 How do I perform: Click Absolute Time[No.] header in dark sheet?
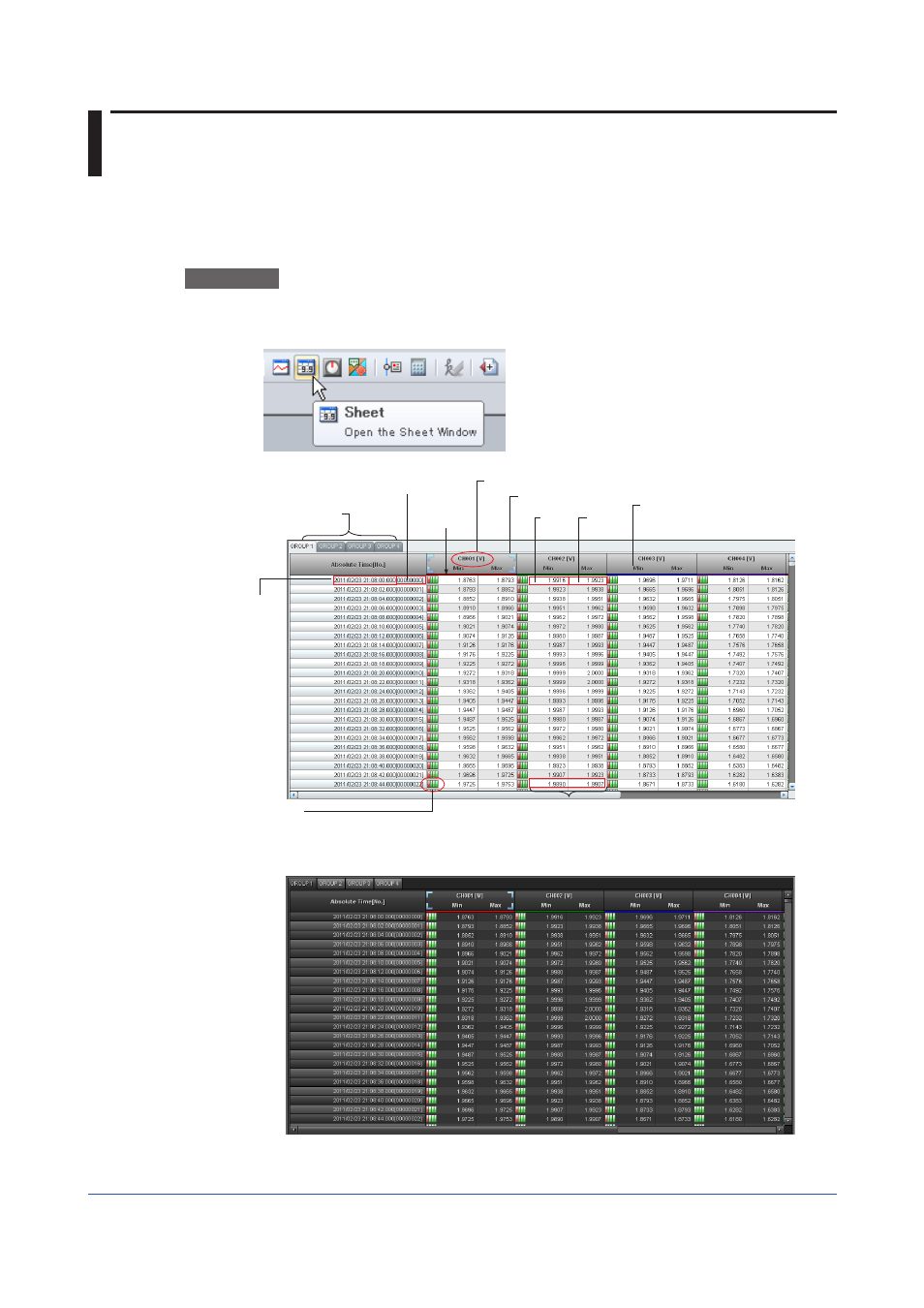click(357, 901)
